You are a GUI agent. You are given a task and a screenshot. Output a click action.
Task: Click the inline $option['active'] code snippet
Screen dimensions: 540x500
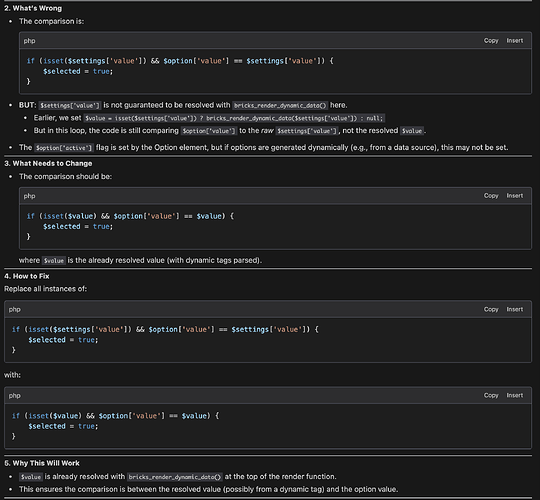[x=64, y=148]
